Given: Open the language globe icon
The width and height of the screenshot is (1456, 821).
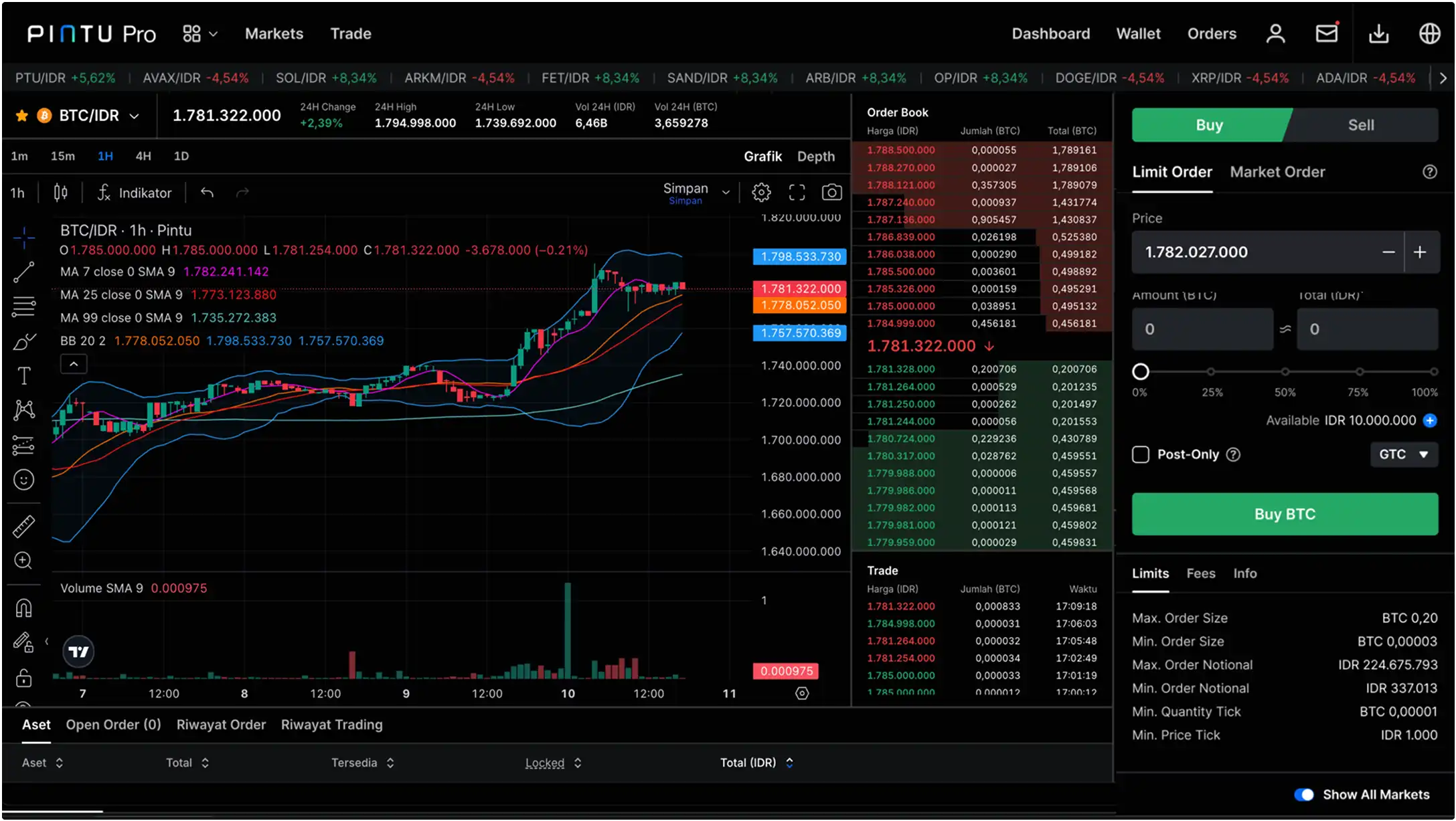Looking at the screenshot, I should tap(1430, 33).
